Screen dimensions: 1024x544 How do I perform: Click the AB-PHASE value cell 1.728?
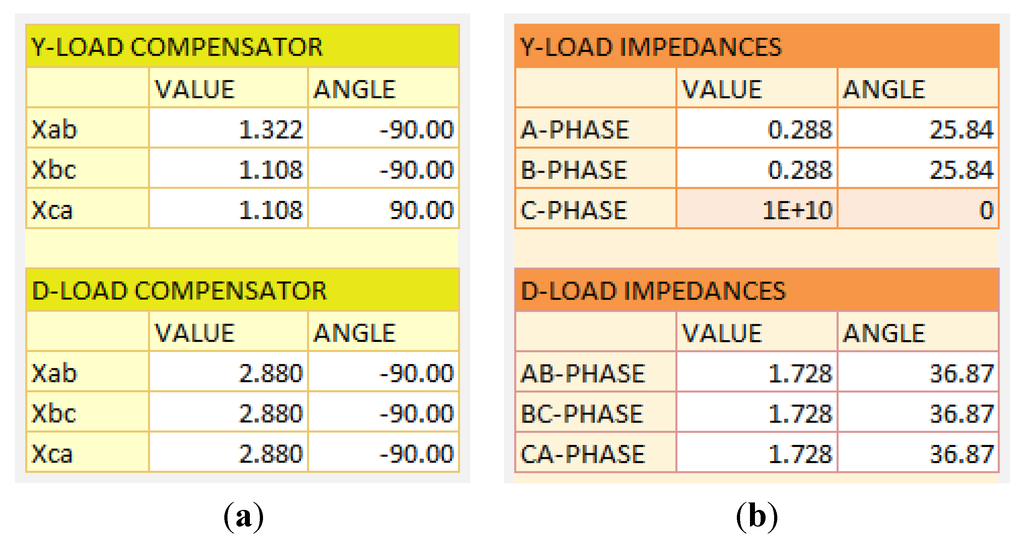(x=756, y=373)
